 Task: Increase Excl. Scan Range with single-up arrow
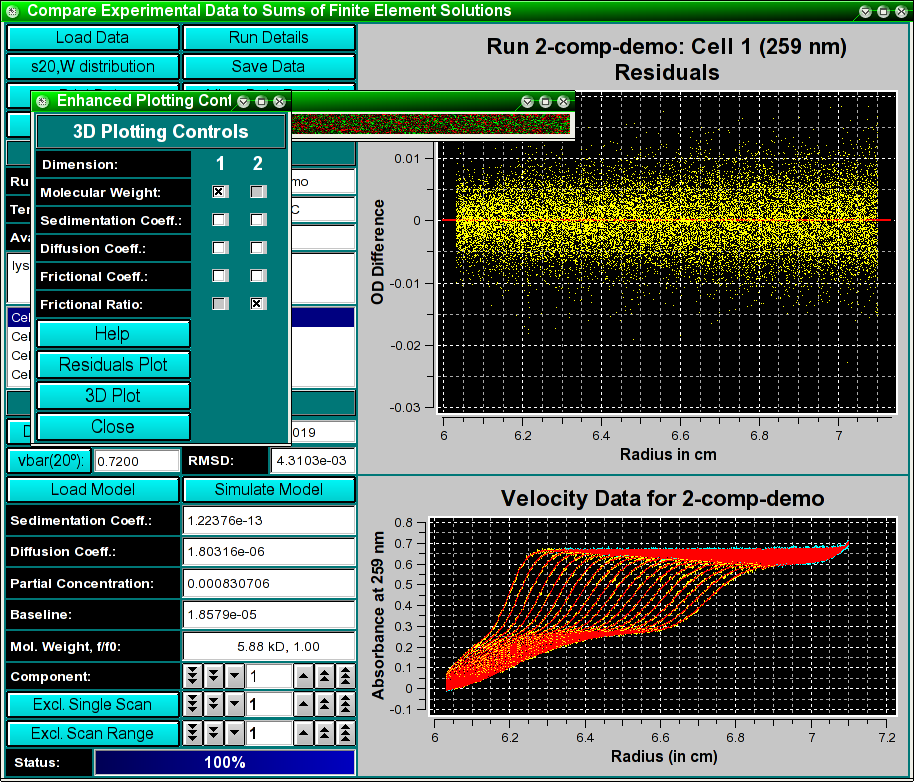[303, 734]
